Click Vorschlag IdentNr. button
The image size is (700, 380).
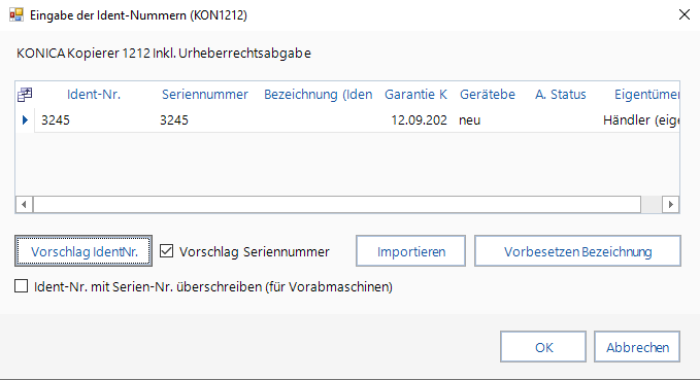[x=83, y=251]
